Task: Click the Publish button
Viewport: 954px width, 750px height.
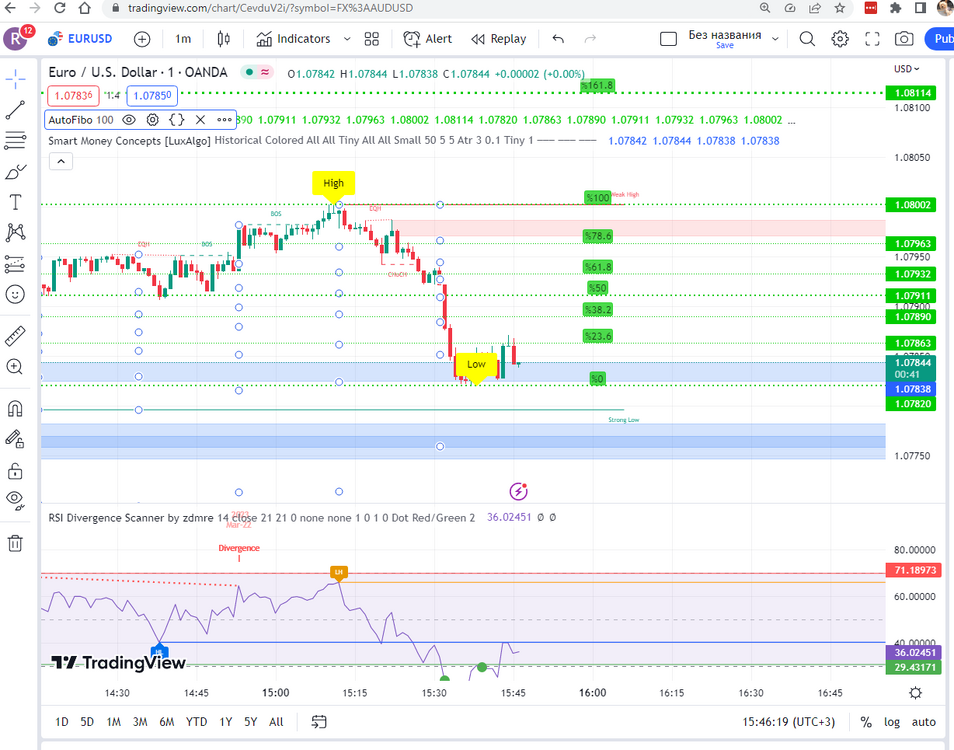Action: pyautogui.click(x=940, y=39)
